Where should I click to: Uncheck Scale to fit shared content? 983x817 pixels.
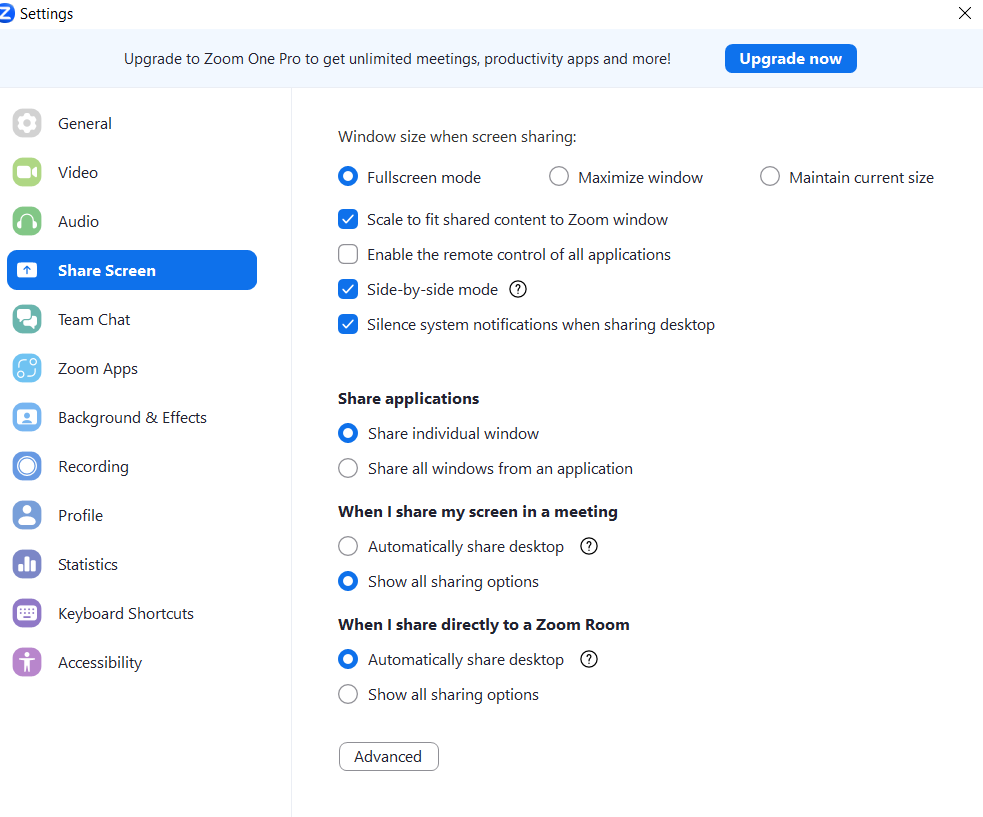coord(348,219)
